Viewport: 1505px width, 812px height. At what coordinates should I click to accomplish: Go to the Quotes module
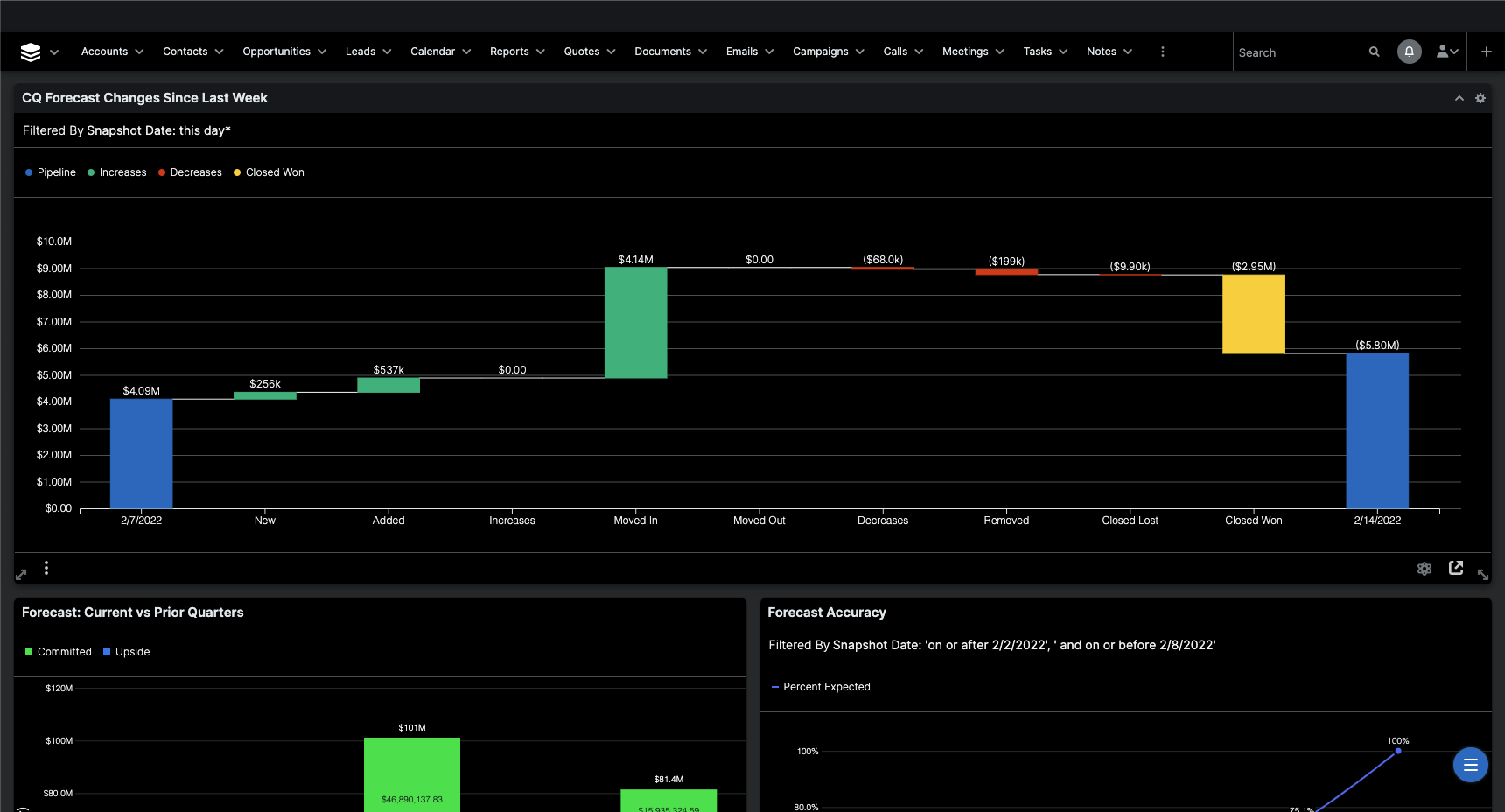pyautogui.click(x=582, y=52)
